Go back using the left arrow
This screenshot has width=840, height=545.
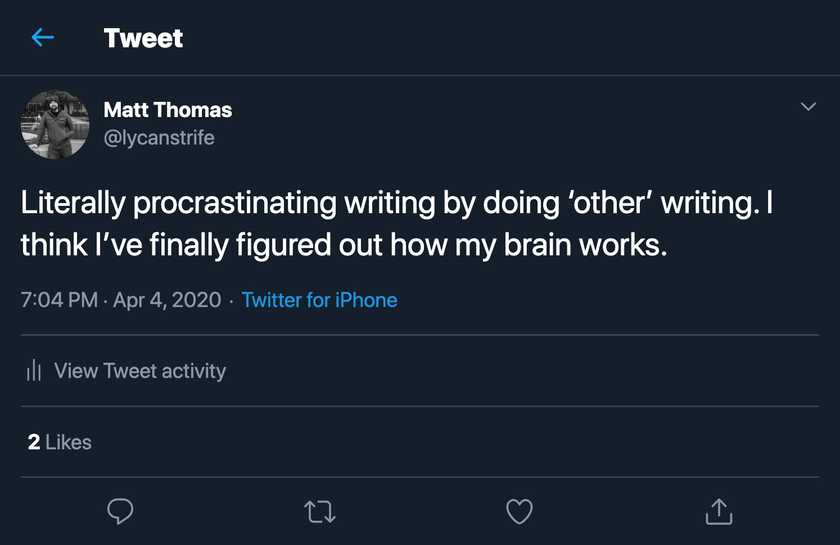[x=42, y=38]
